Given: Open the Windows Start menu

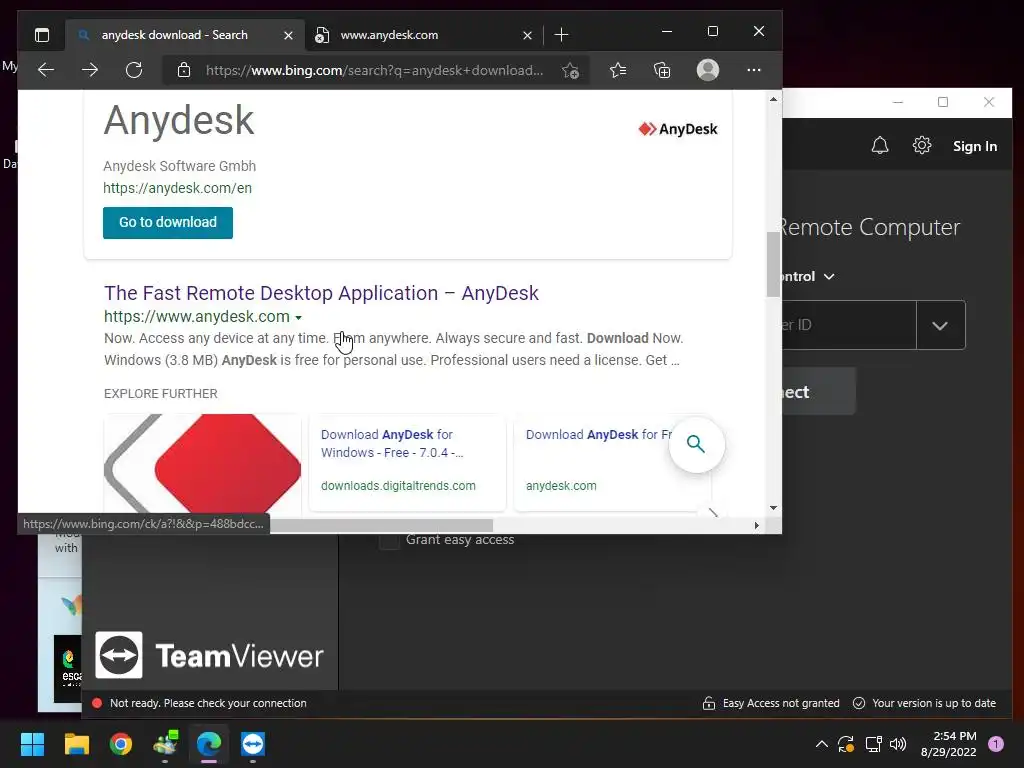Looking at the screenshot, I should click(x=32, y=744).
